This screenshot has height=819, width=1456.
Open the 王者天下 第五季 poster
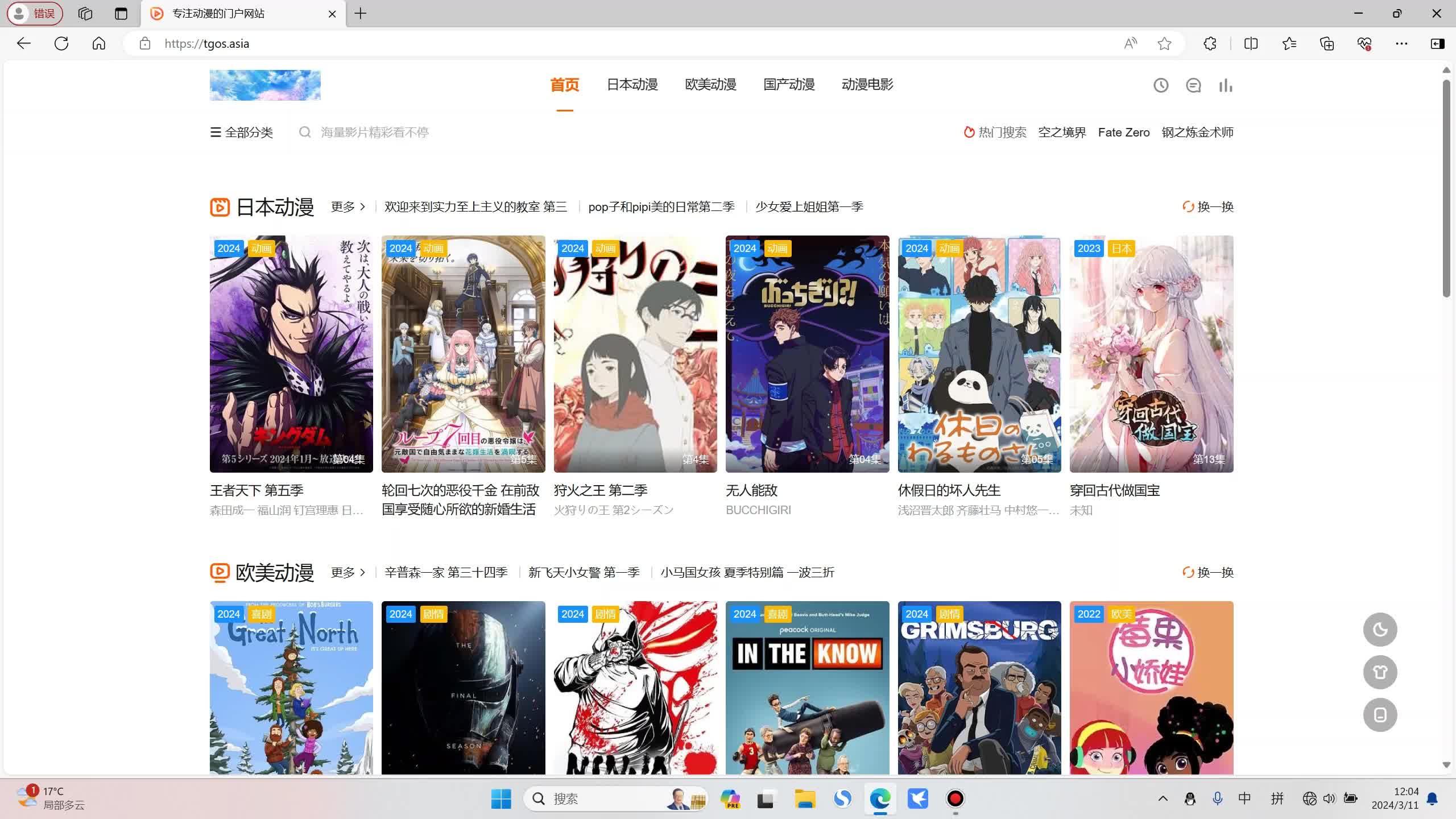click(291, 354)
